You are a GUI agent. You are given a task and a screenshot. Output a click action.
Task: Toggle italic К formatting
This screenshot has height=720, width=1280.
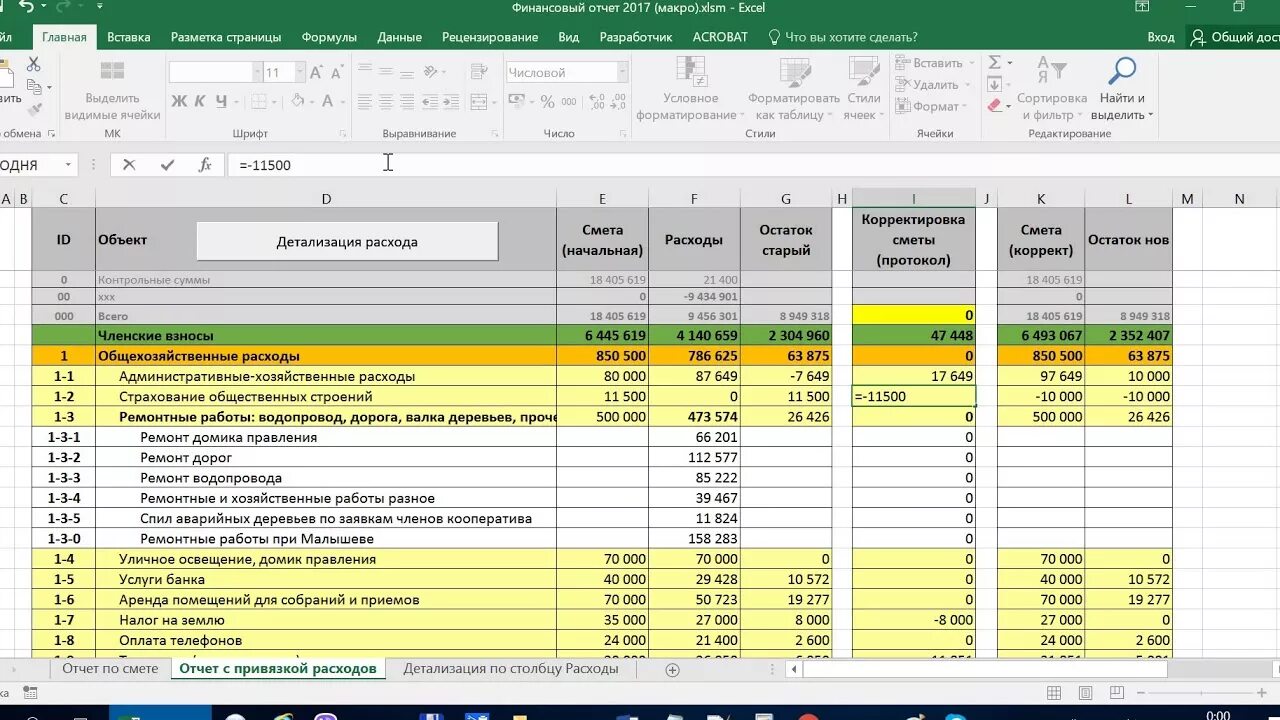[x=200, y=102]
